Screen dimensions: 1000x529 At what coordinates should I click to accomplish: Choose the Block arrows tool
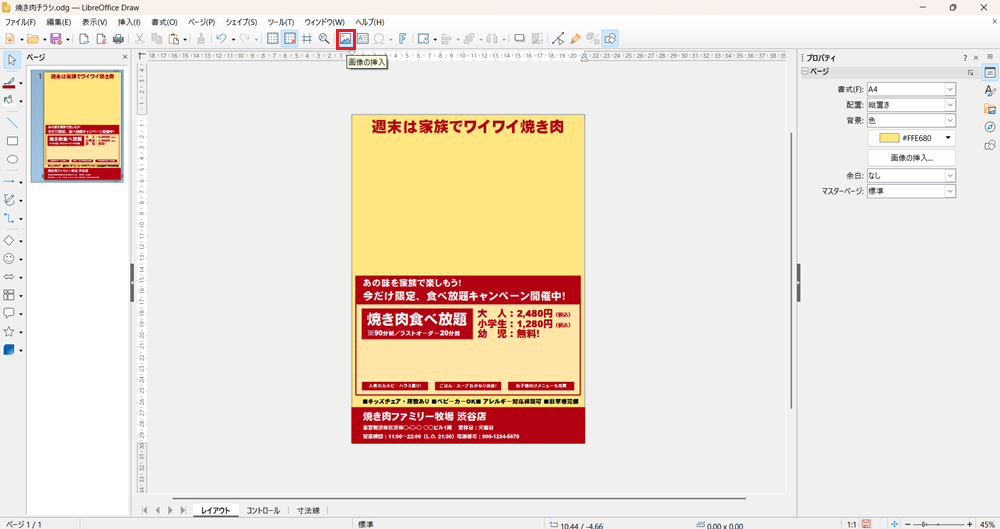point(9,277)
